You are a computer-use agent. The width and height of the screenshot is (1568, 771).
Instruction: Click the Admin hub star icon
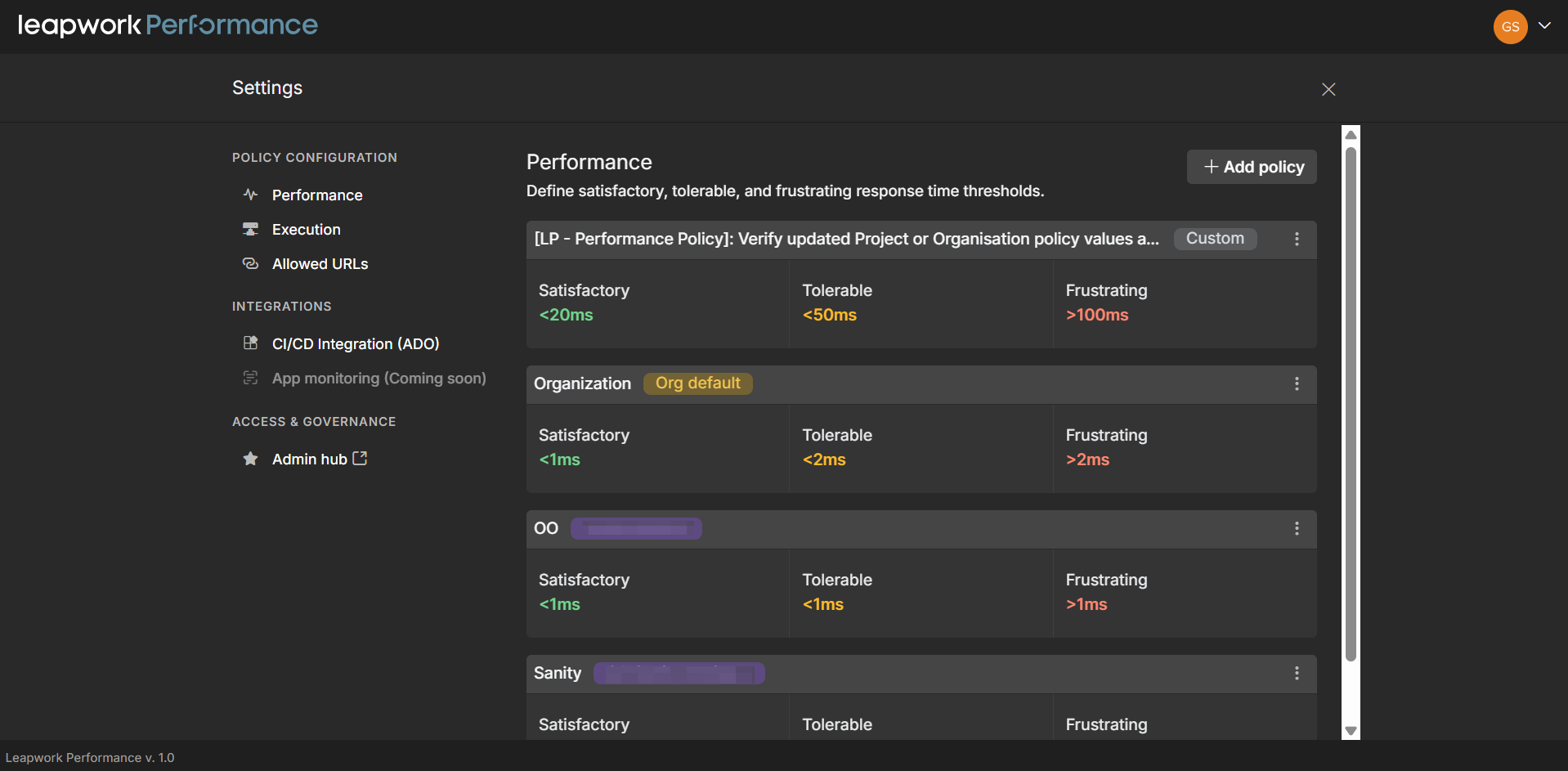coord(250,459)
